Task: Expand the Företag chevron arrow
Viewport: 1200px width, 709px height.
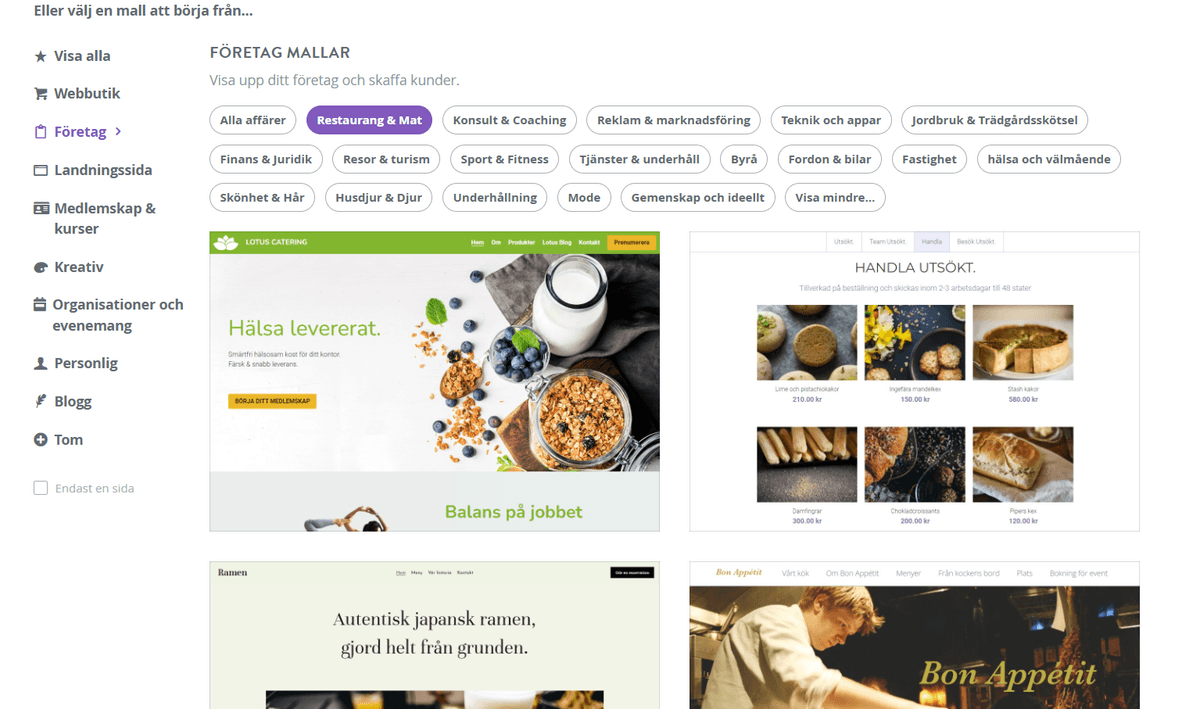Action: [118, 132]
